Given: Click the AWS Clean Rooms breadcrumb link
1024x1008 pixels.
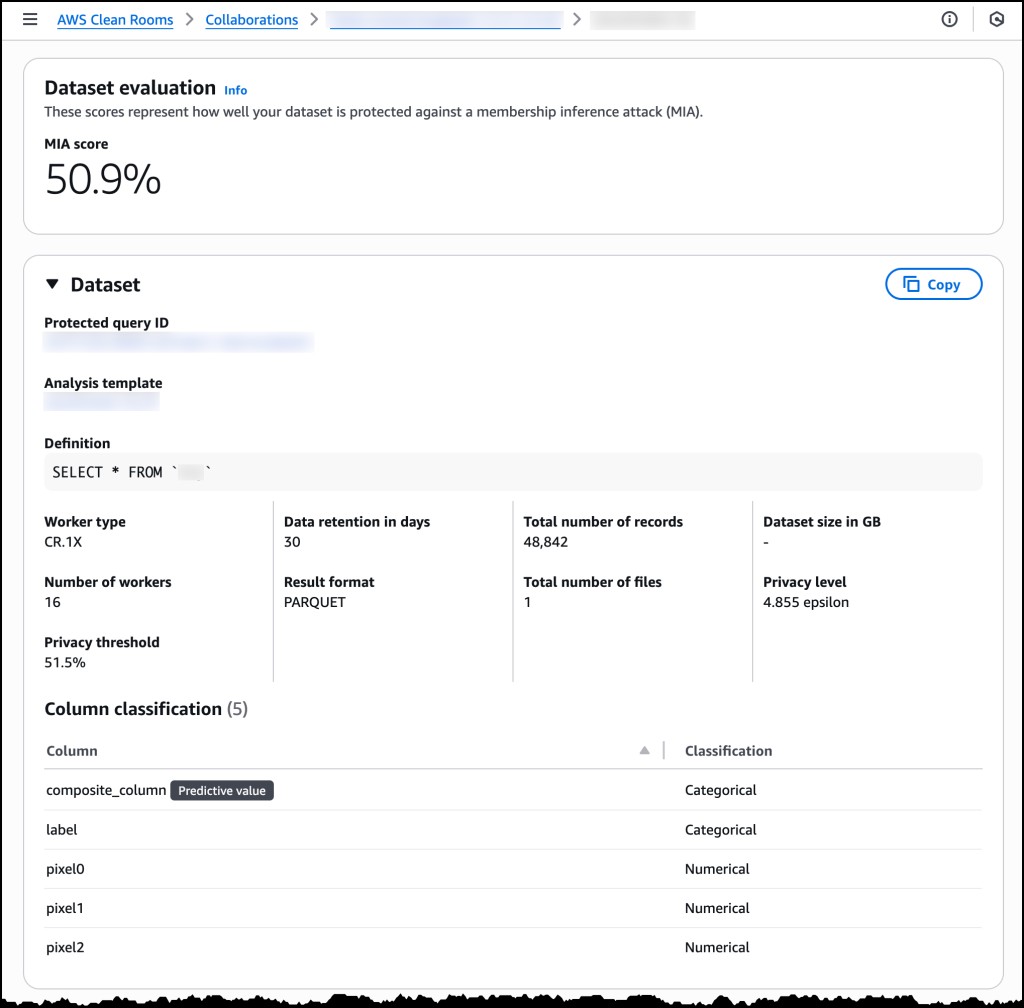Looking at the screenshot, I should click(x=115, y=19).
